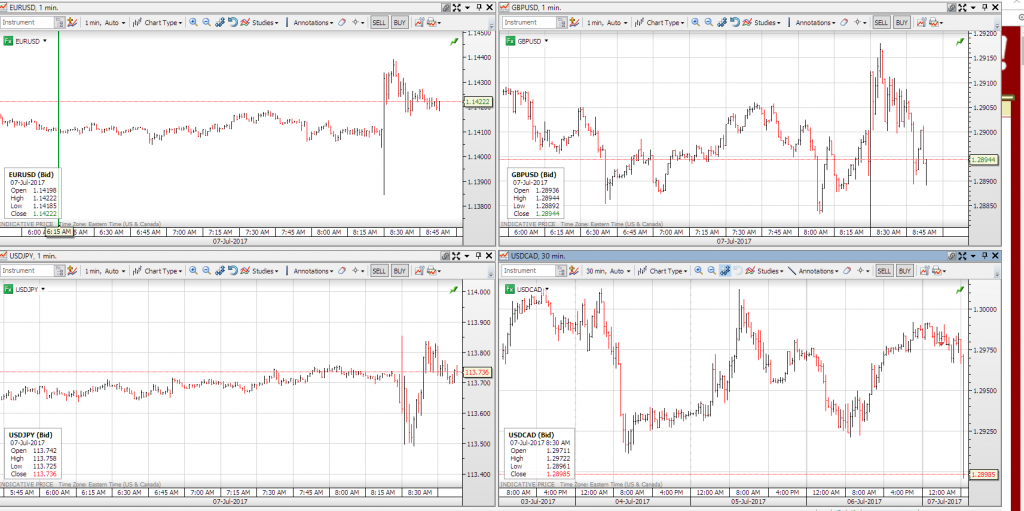Click the green arrow icon on EURUSD chart

click(x=455, y=41)
